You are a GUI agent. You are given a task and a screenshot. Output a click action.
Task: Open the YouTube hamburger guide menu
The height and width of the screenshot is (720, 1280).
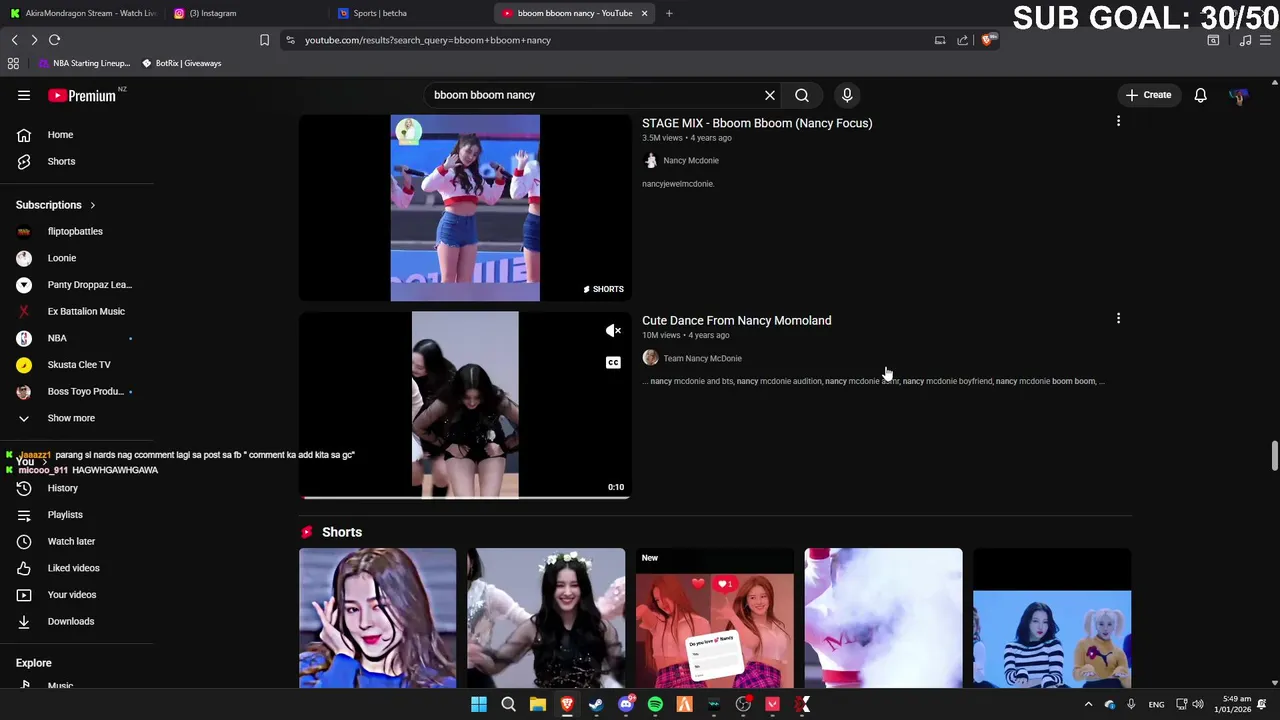coord(24,95)
